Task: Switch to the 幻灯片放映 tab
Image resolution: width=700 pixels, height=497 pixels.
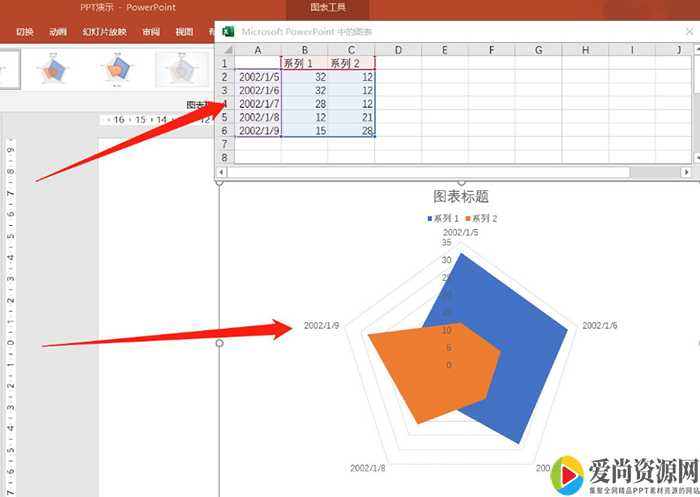Action: (x=102, y=32)
